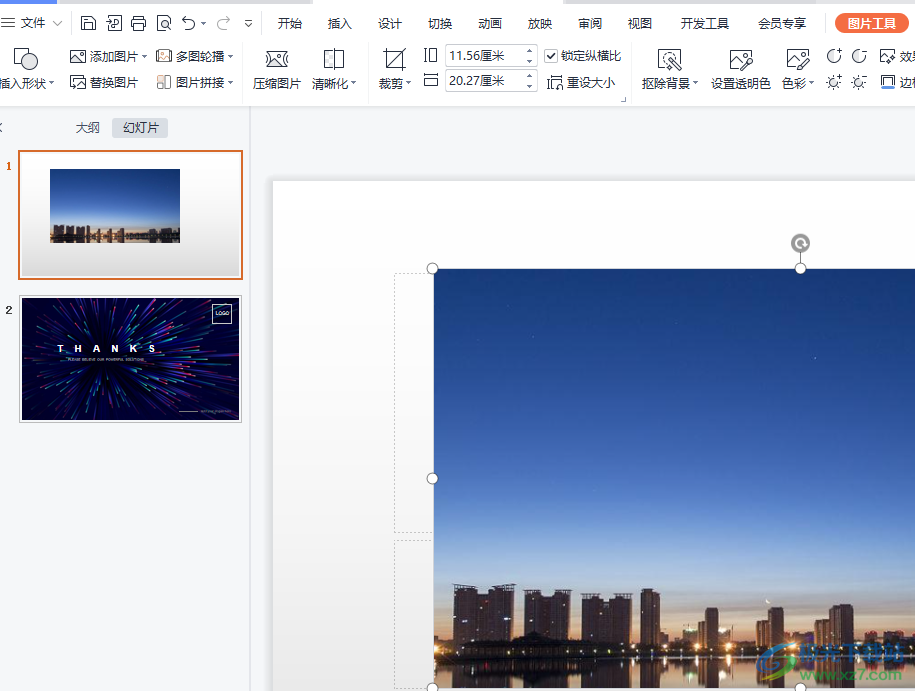
Task: Switch to the 开发工具 tab
Action: (x=705, y=23)
